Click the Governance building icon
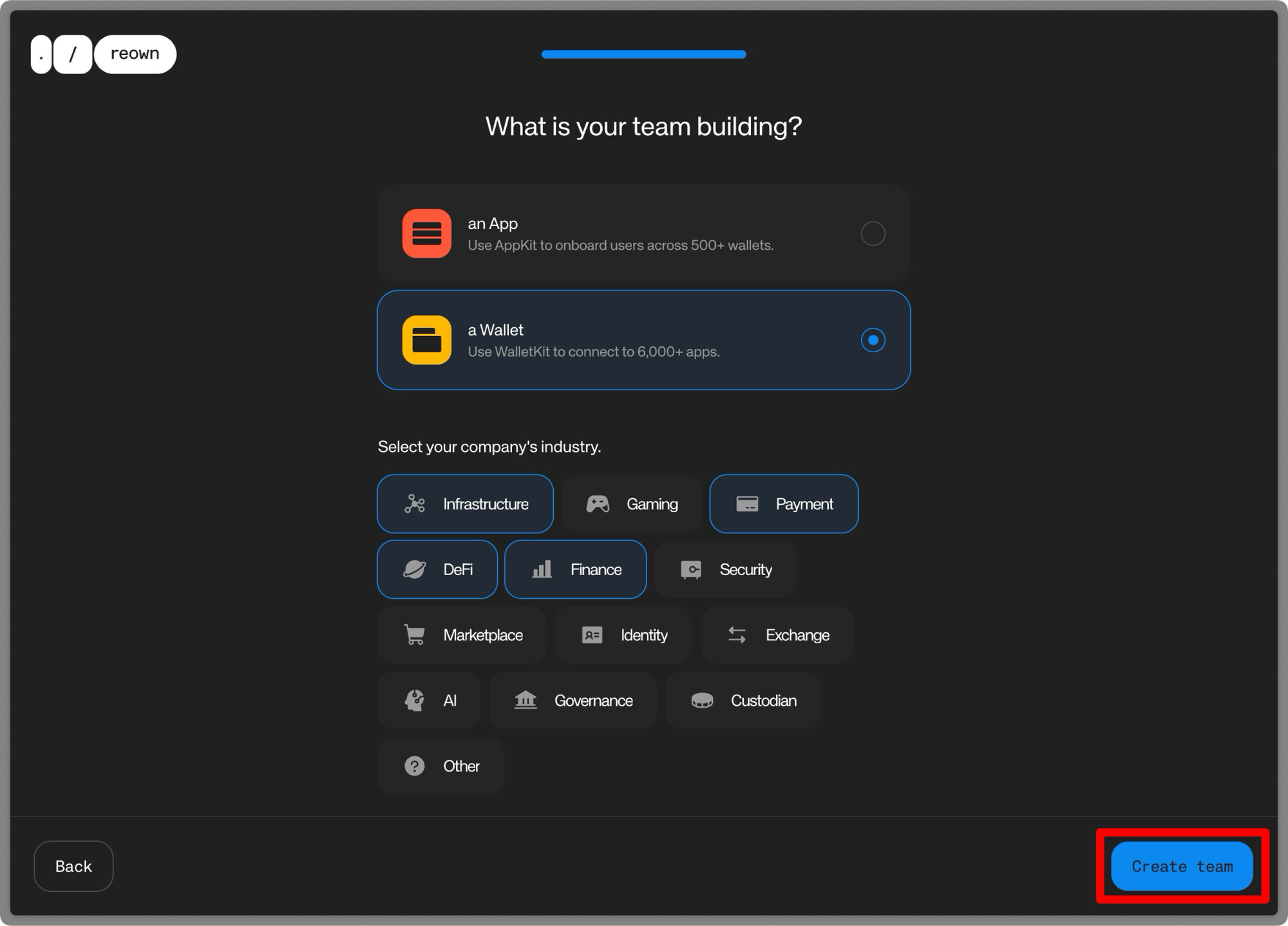This screenshot has height=926, width=1288. point(526,700)
